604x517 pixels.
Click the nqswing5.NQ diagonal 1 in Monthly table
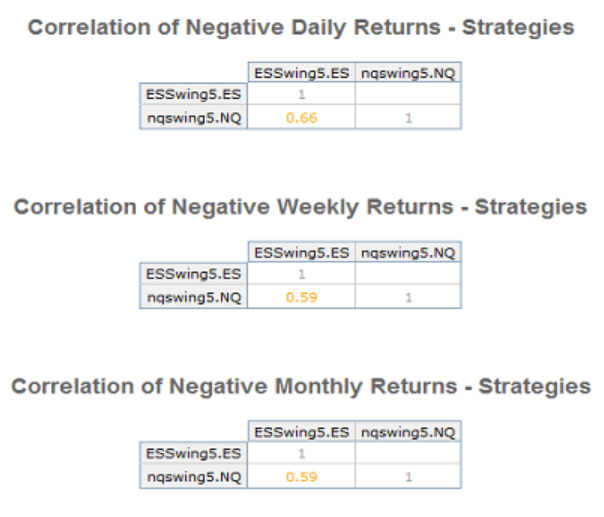tap(408, 477)
